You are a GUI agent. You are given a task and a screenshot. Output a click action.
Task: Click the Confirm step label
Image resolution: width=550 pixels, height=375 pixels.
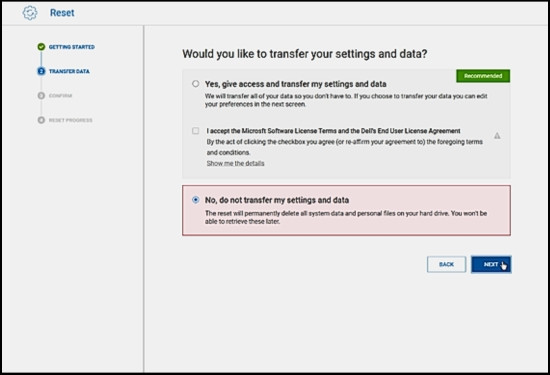60,95
